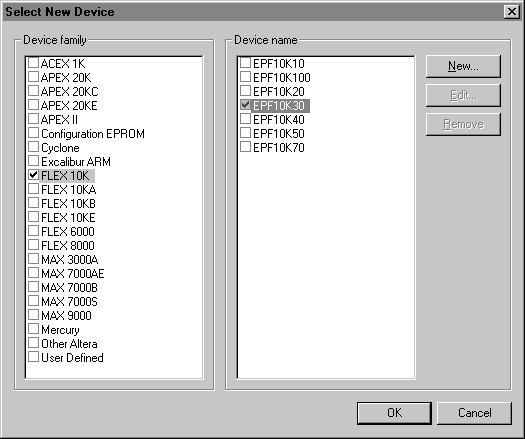Check the APEX 20K family checkbox

coord(33,77)
